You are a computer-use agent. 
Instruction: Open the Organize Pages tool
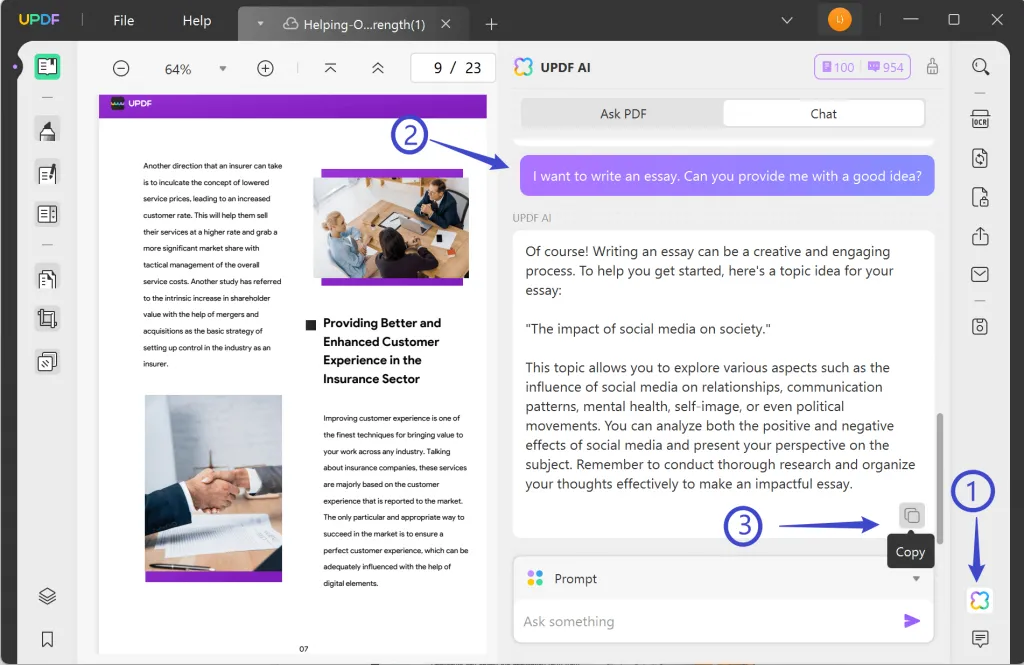47,279
